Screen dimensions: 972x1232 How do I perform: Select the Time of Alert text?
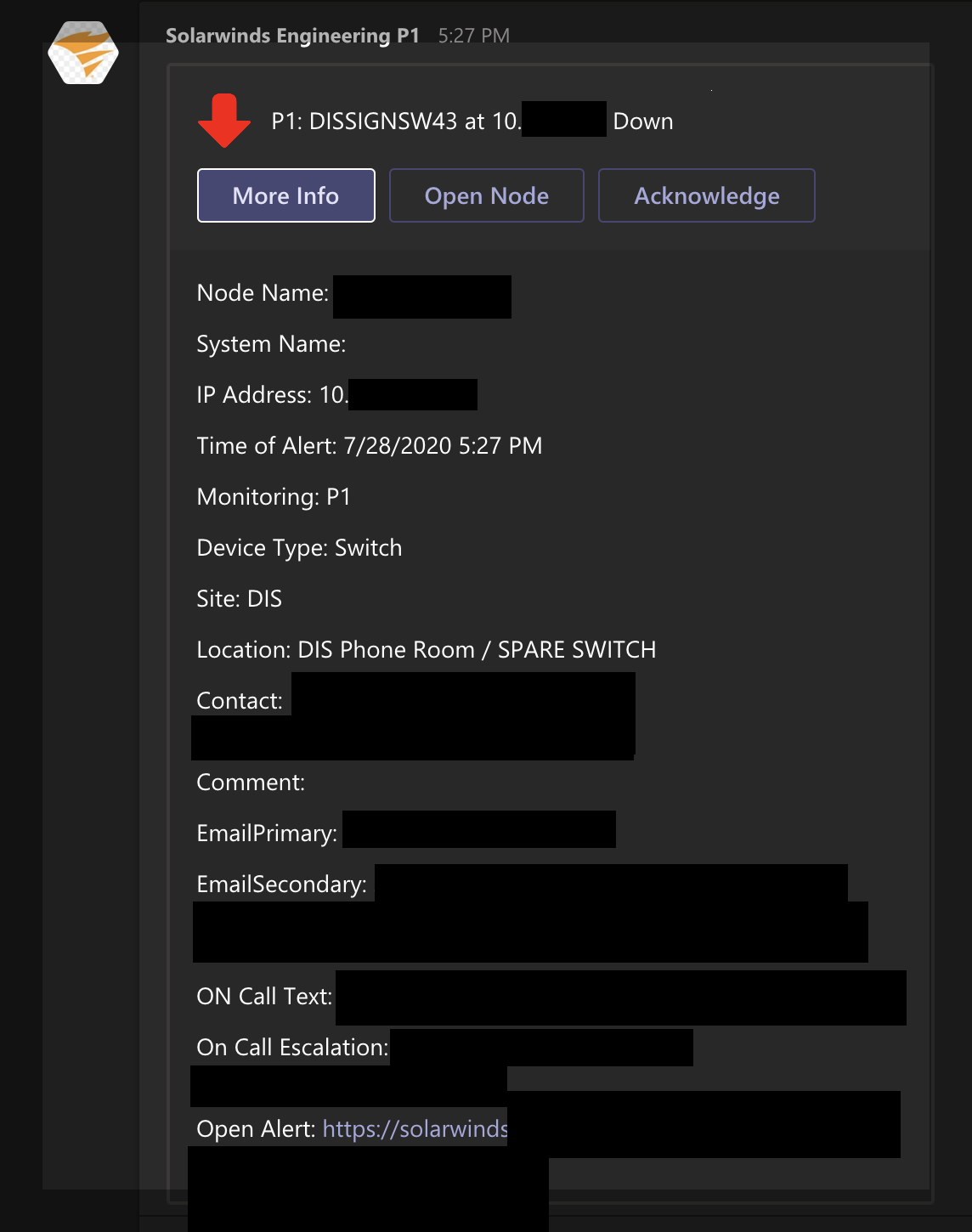(369, 446)
